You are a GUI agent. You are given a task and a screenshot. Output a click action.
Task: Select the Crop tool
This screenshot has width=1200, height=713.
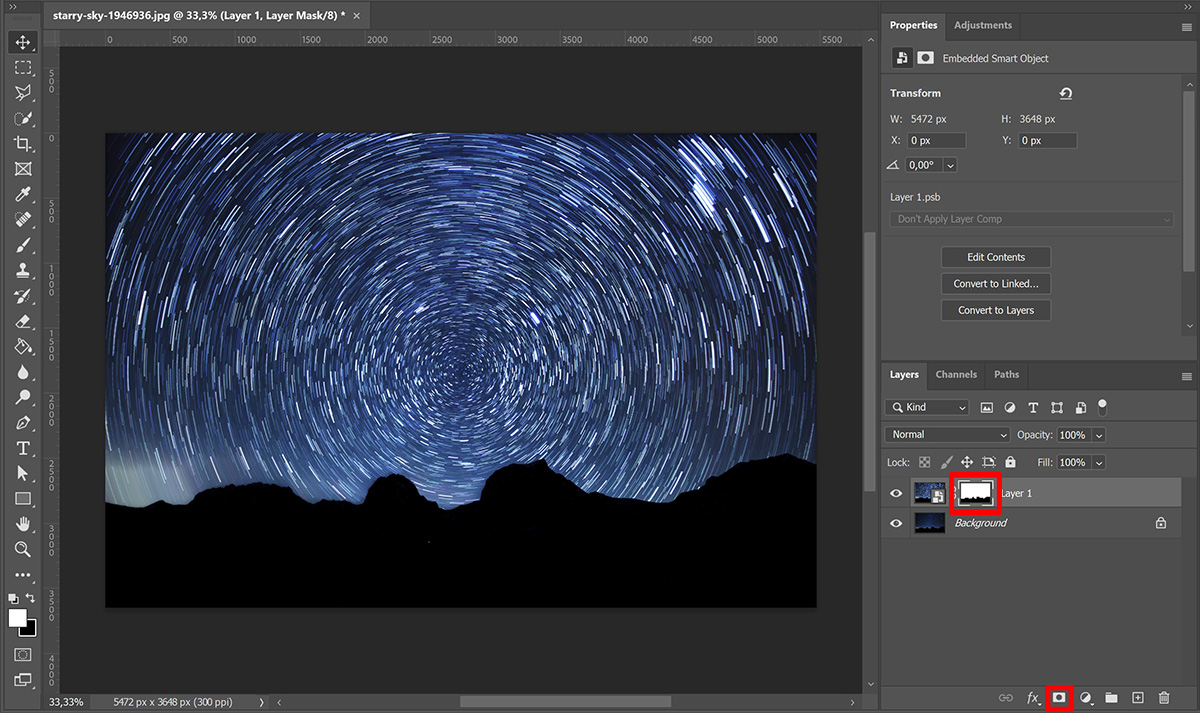(x=22, y=144)
